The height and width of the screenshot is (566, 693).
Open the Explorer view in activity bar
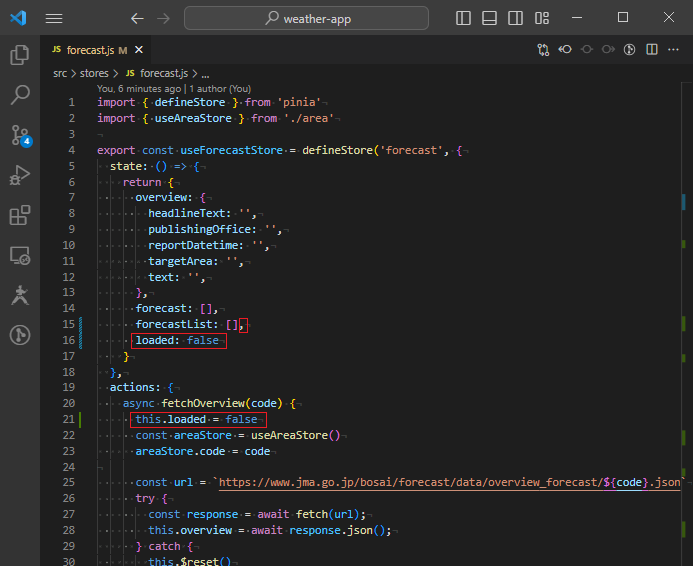pyautogui.click(x=20, y=55)
